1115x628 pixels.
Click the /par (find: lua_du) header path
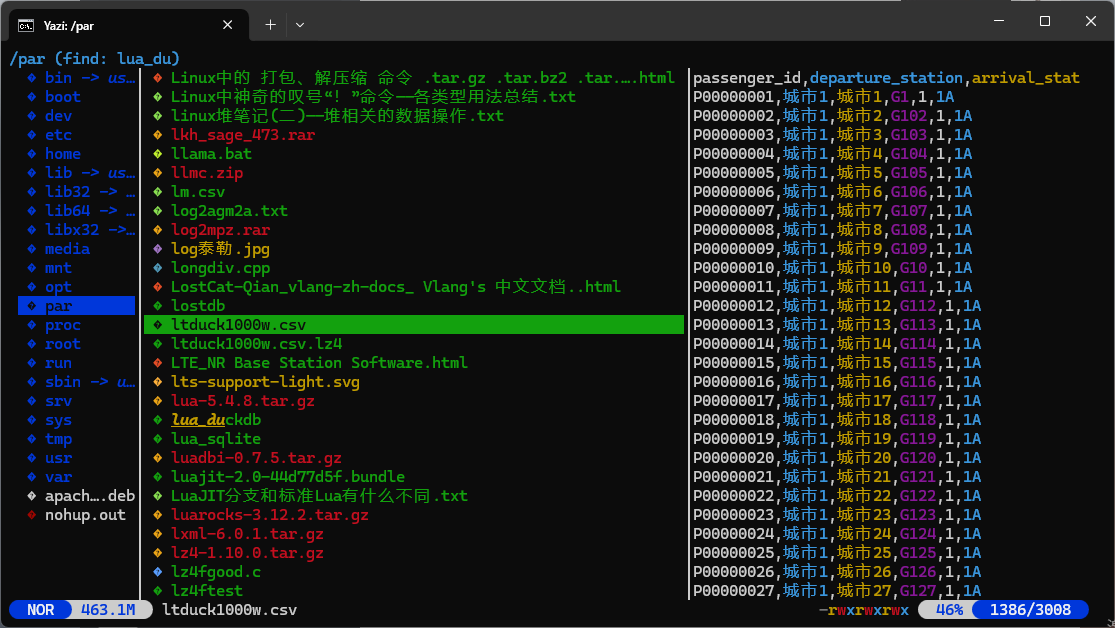95,59
